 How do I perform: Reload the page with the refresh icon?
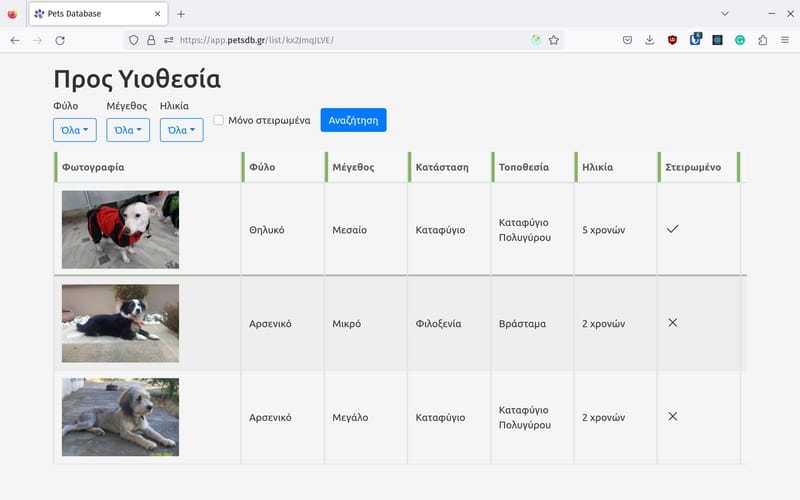pos(60,40)
